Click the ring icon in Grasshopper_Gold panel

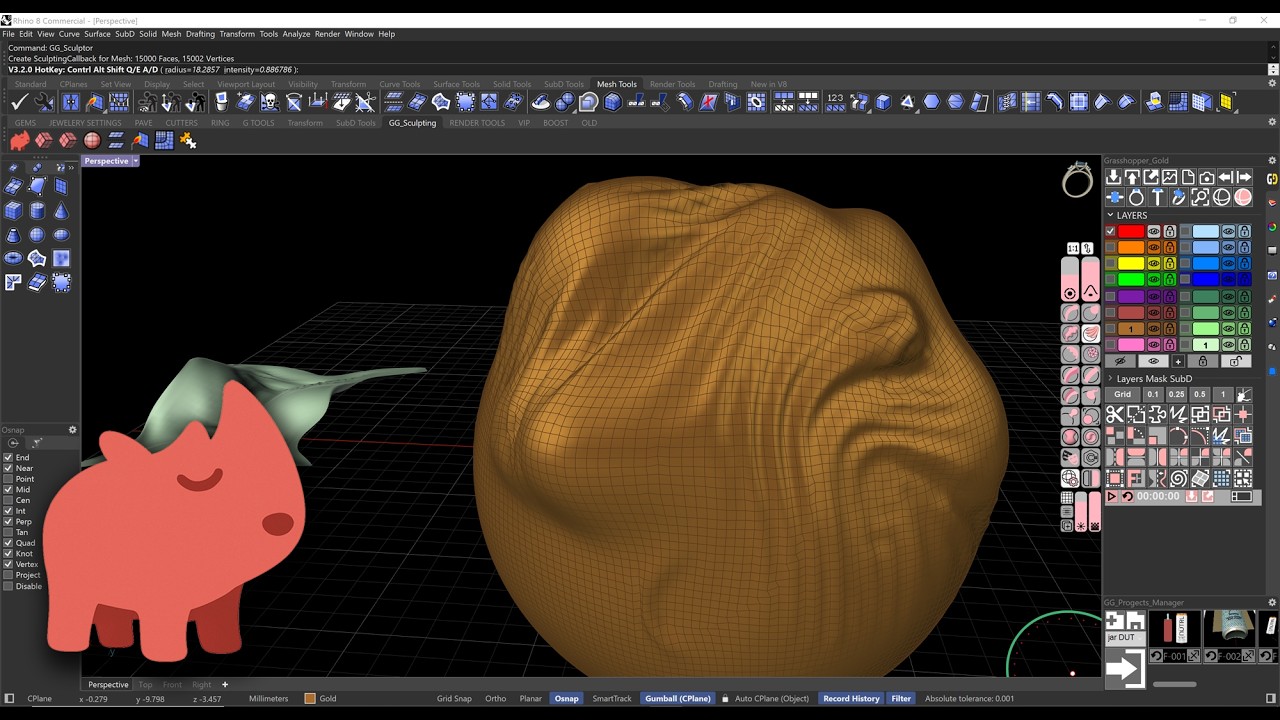coord(1135,197)
